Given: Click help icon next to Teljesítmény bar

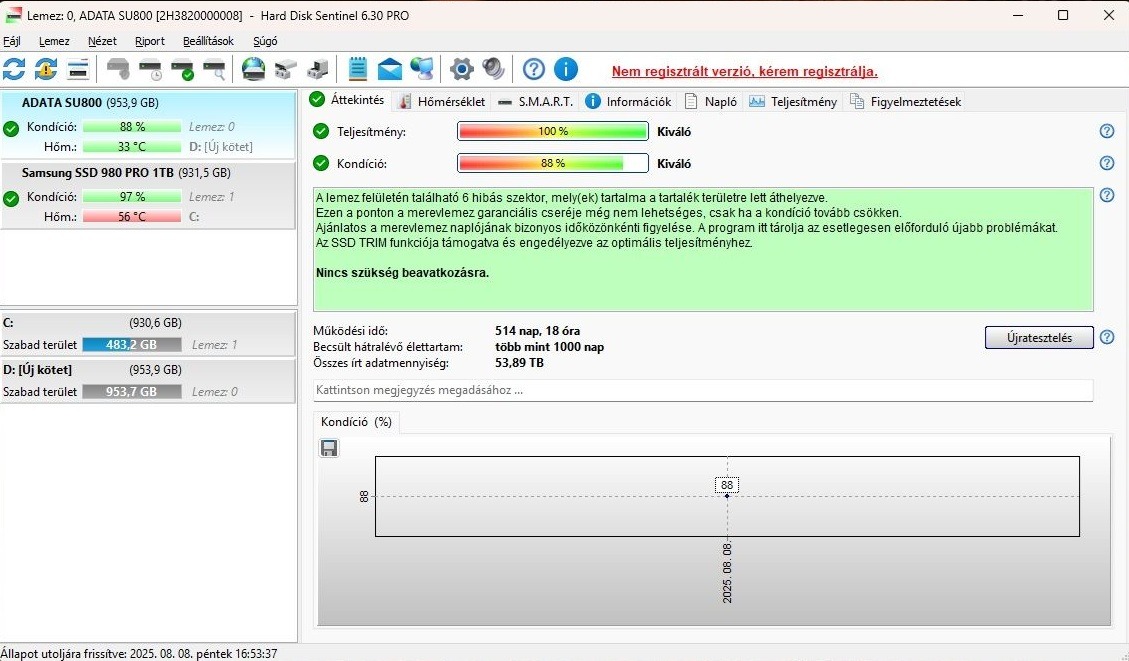Looking at the screenshot, I should [x=1107, y=131].
